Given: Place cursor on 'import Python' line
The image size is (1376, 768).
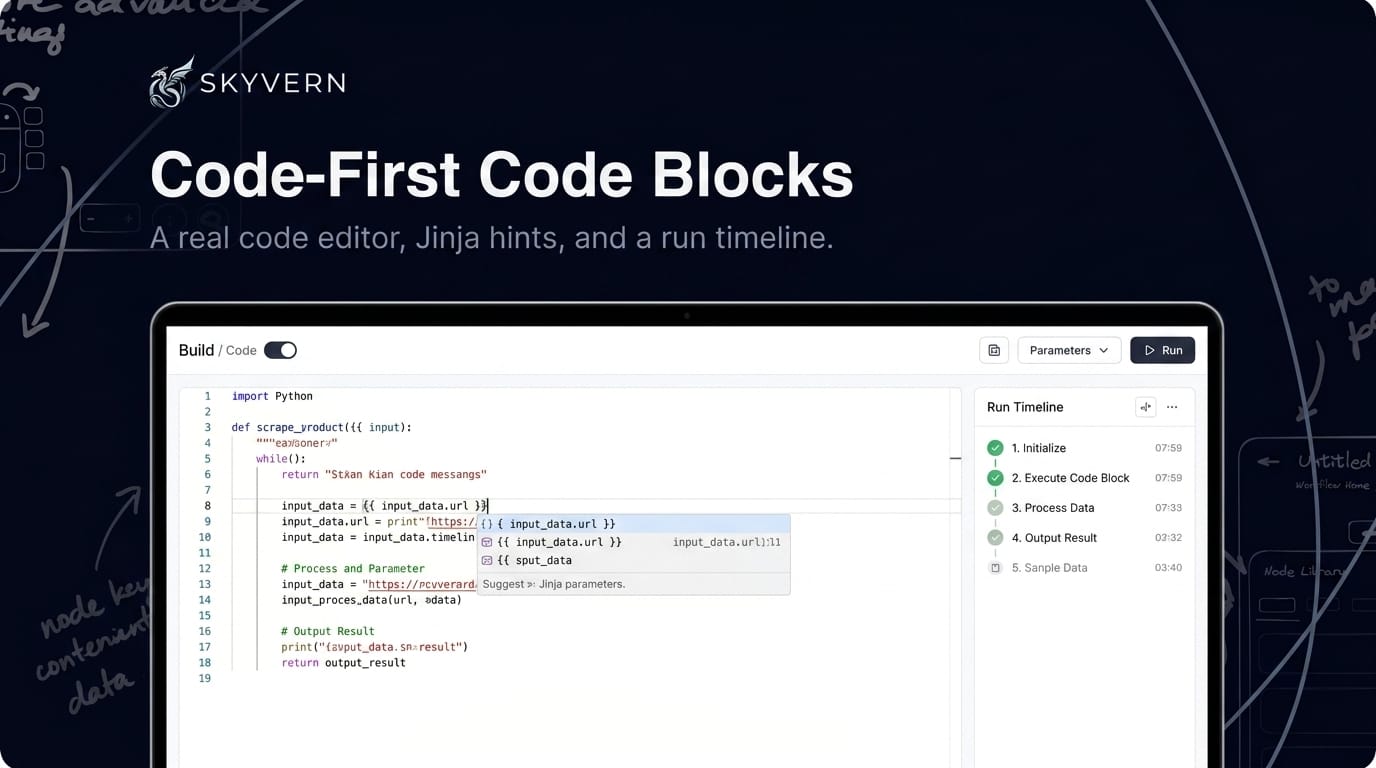Looking at the screenshot, I should click(x=272, y=396).
